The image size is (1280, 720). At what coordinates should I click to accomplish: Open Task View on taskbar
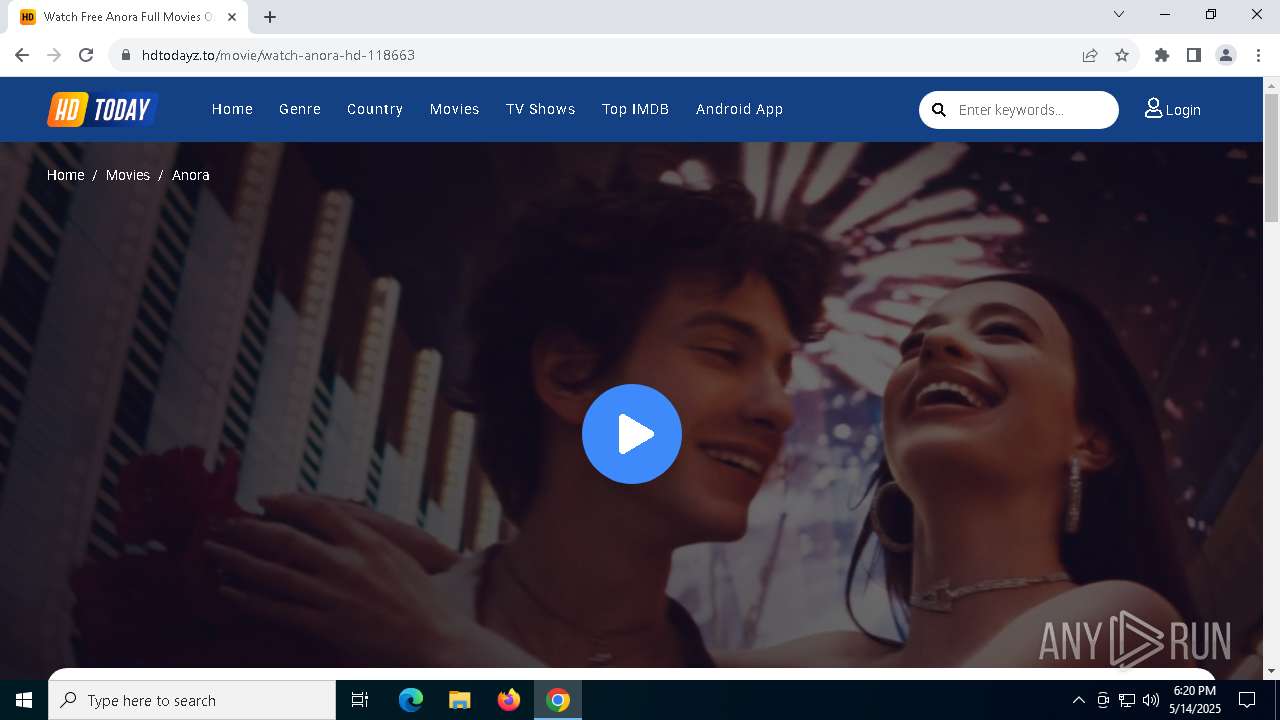(360, 700)
